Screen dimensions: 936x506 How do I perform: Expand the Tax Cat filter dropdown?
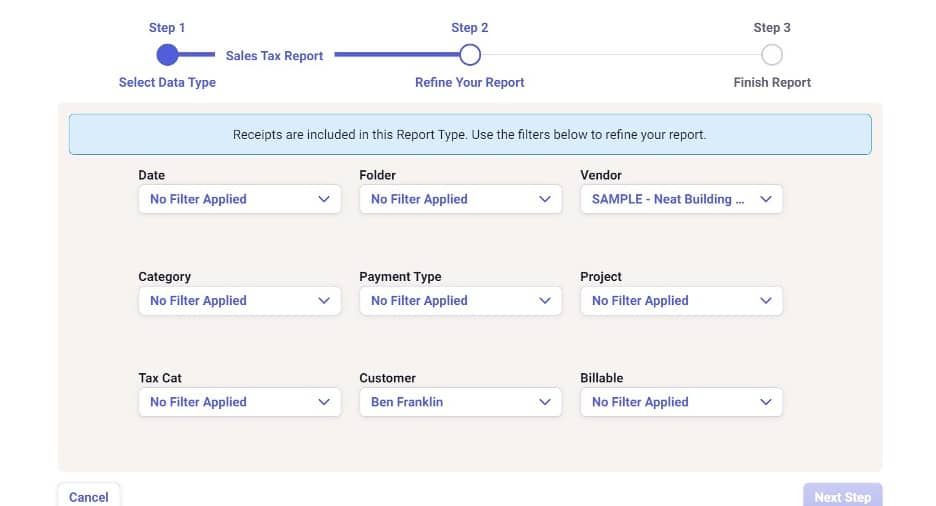point(239,402)
